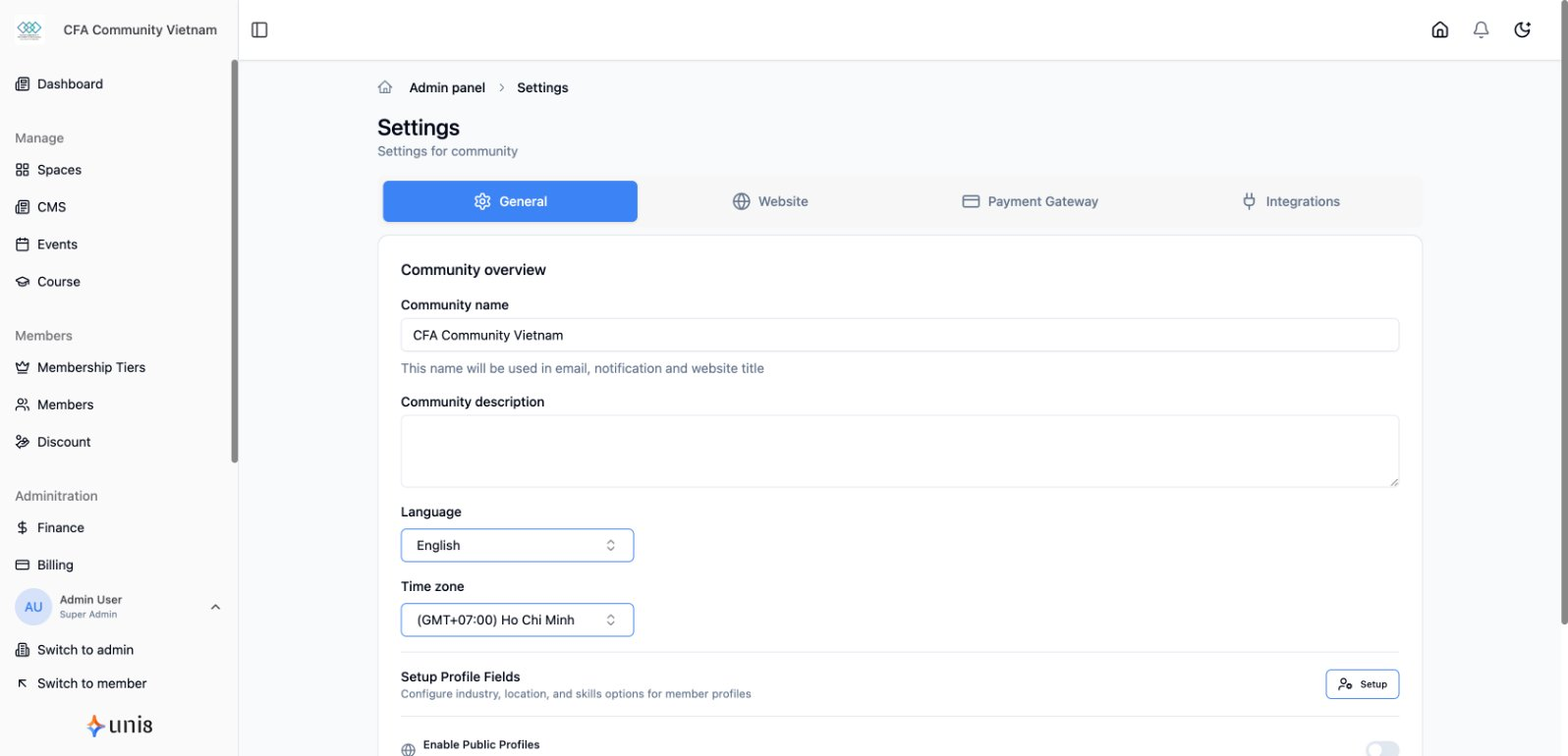The width and height of the screenshot is (1568, 756).
Task: Collapse the Admin User menu chevron
Action: (215, 607)
